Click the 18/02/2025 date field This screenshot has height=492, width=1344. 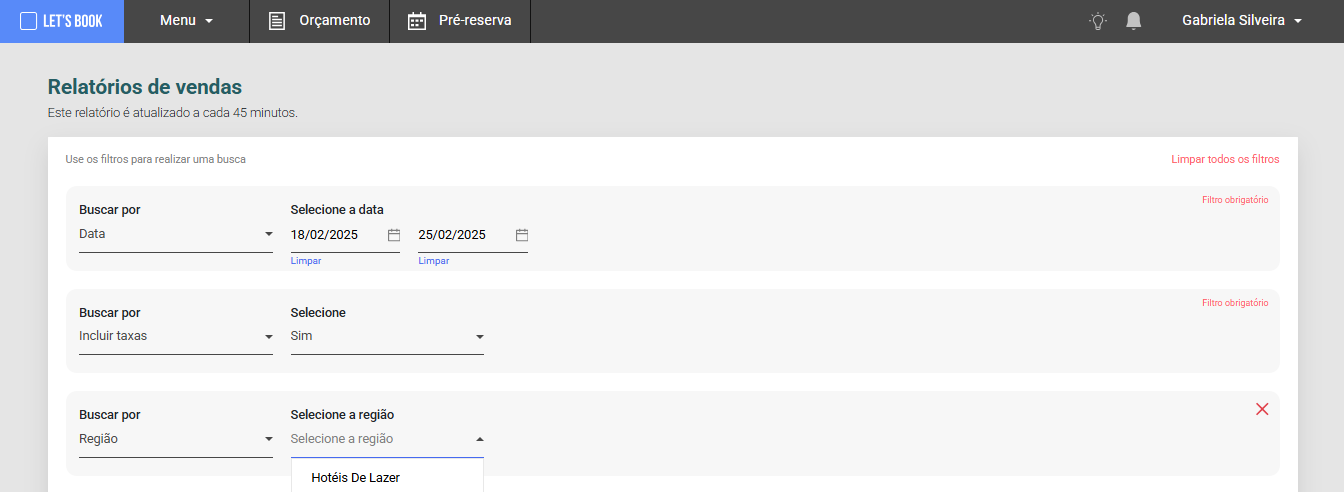(337, 235)
